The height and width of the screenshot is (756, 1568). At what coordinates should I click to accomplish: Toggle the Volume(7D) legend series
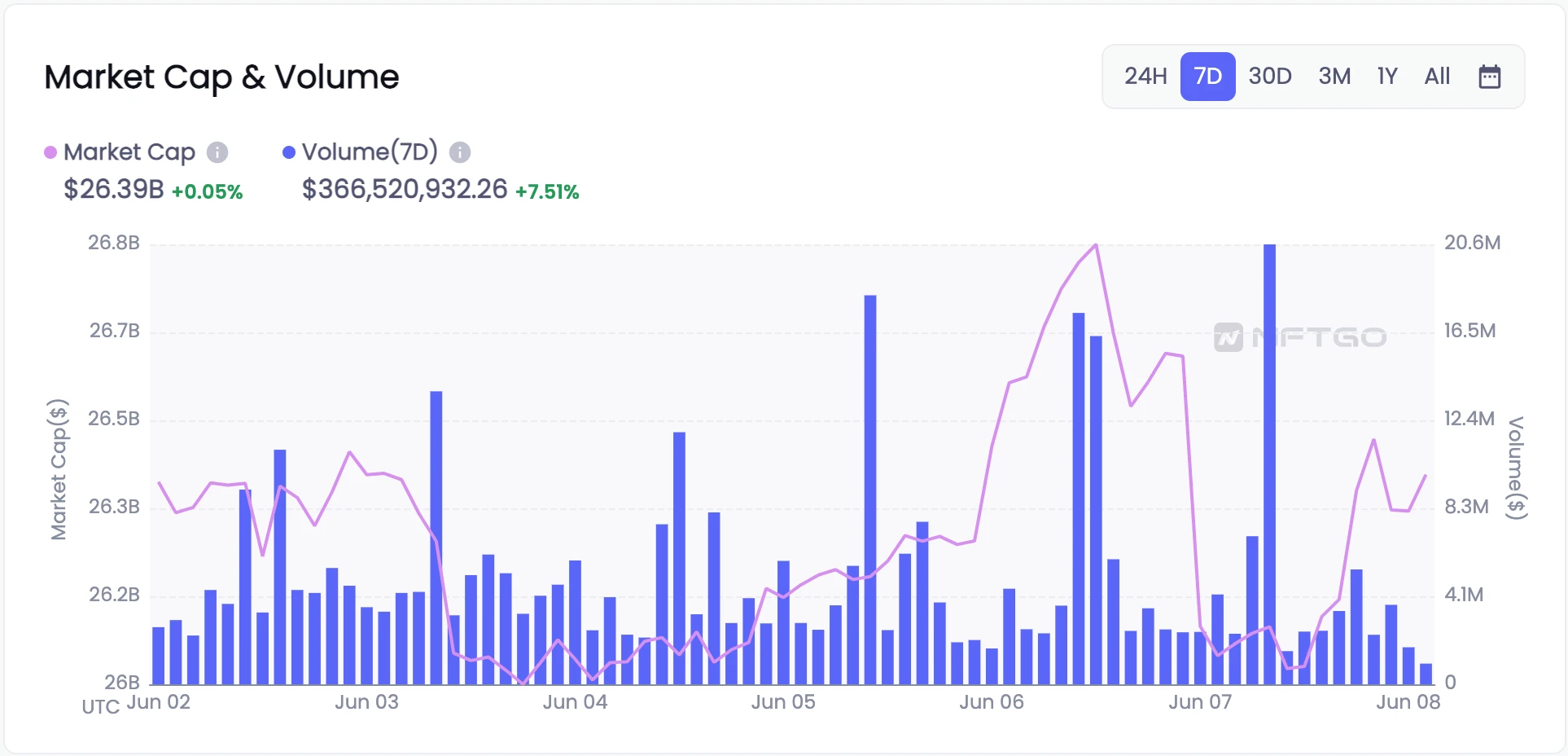369,152
